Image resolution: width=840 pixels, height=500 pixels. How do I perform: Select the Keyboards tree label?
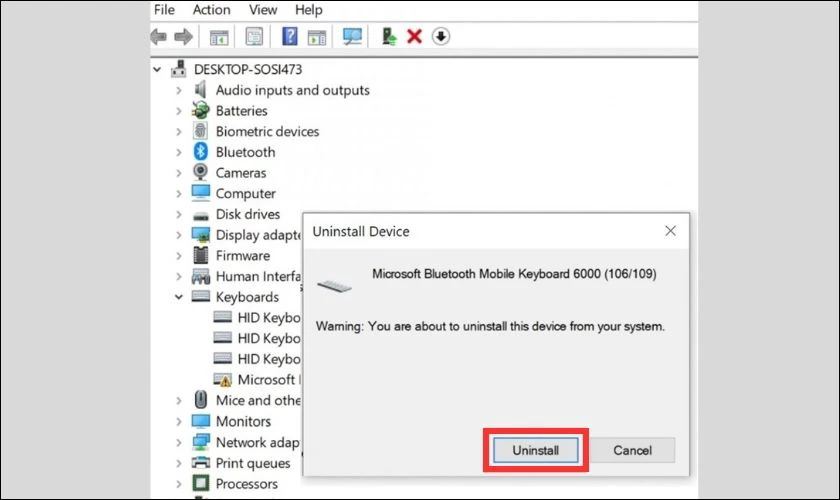(247, 297)
